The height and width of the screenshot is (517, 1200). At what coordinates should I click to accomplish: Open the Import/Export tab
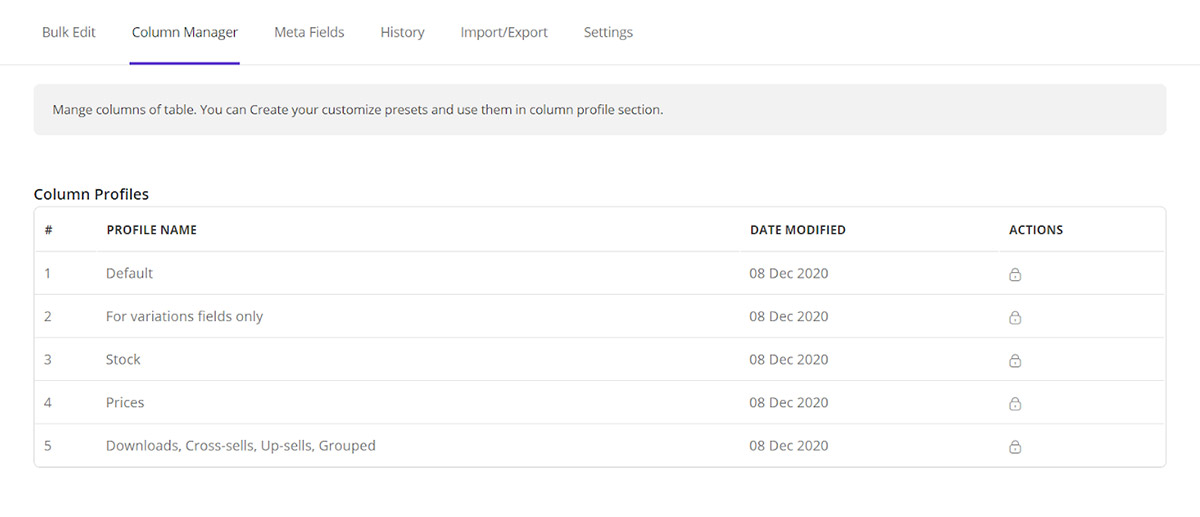tap(504, 32)
